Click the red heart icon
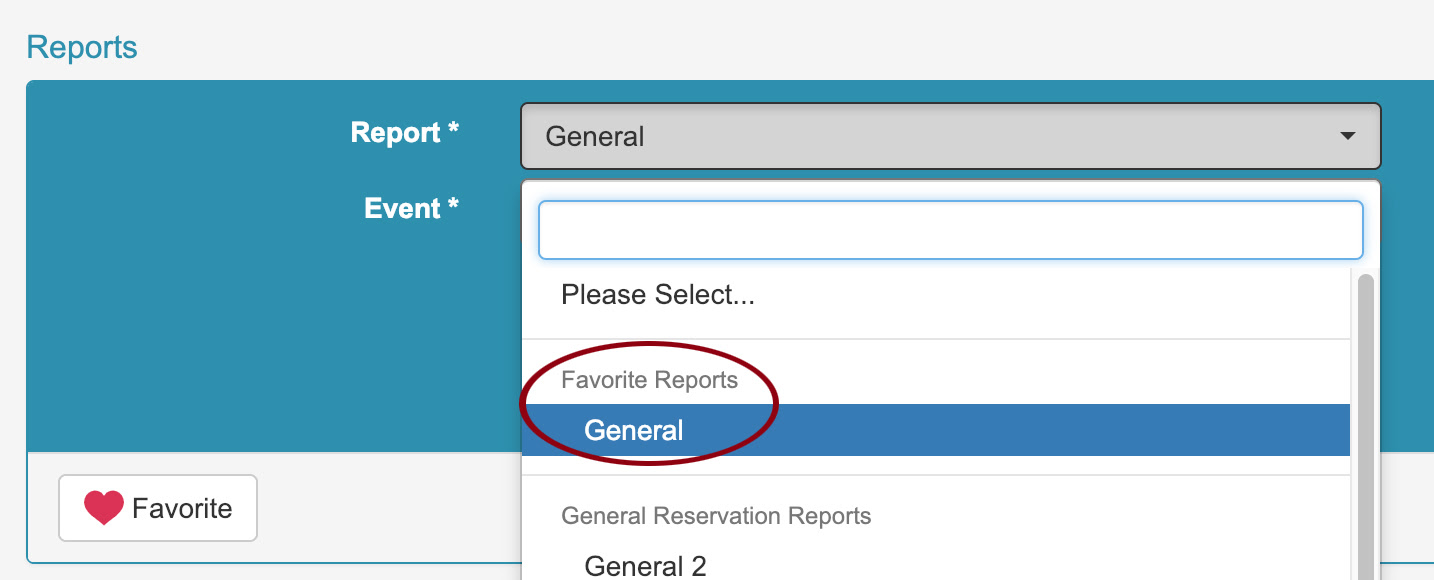 point(103,508)
